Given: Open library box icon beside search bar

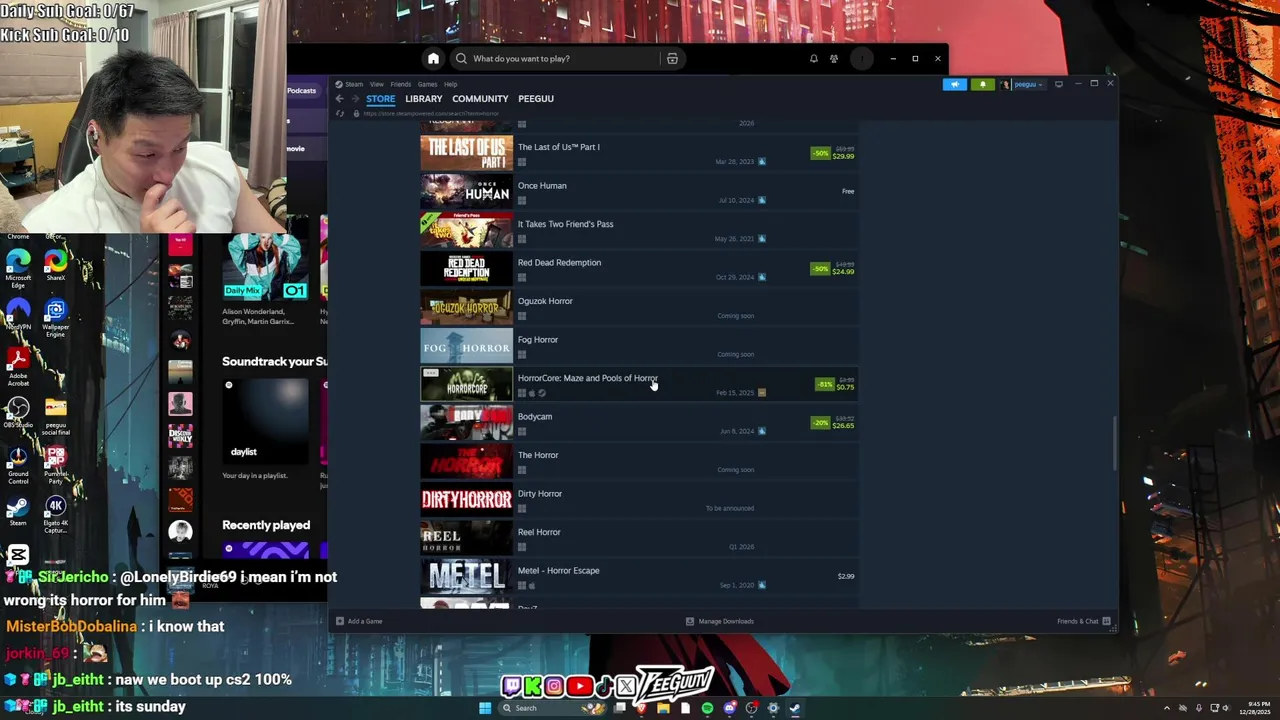Looking at the screenshot, I should pyautogui.click(x=672, y=59).
